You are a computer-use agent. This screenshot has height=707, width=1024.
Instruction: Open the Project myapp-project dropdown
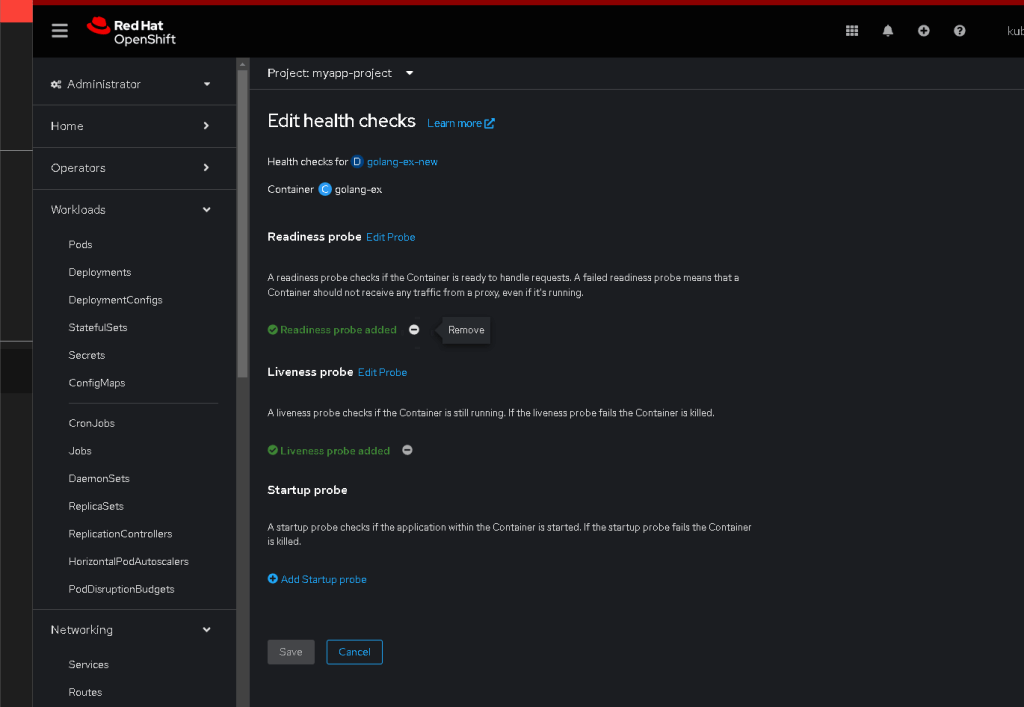pos(340,73)
